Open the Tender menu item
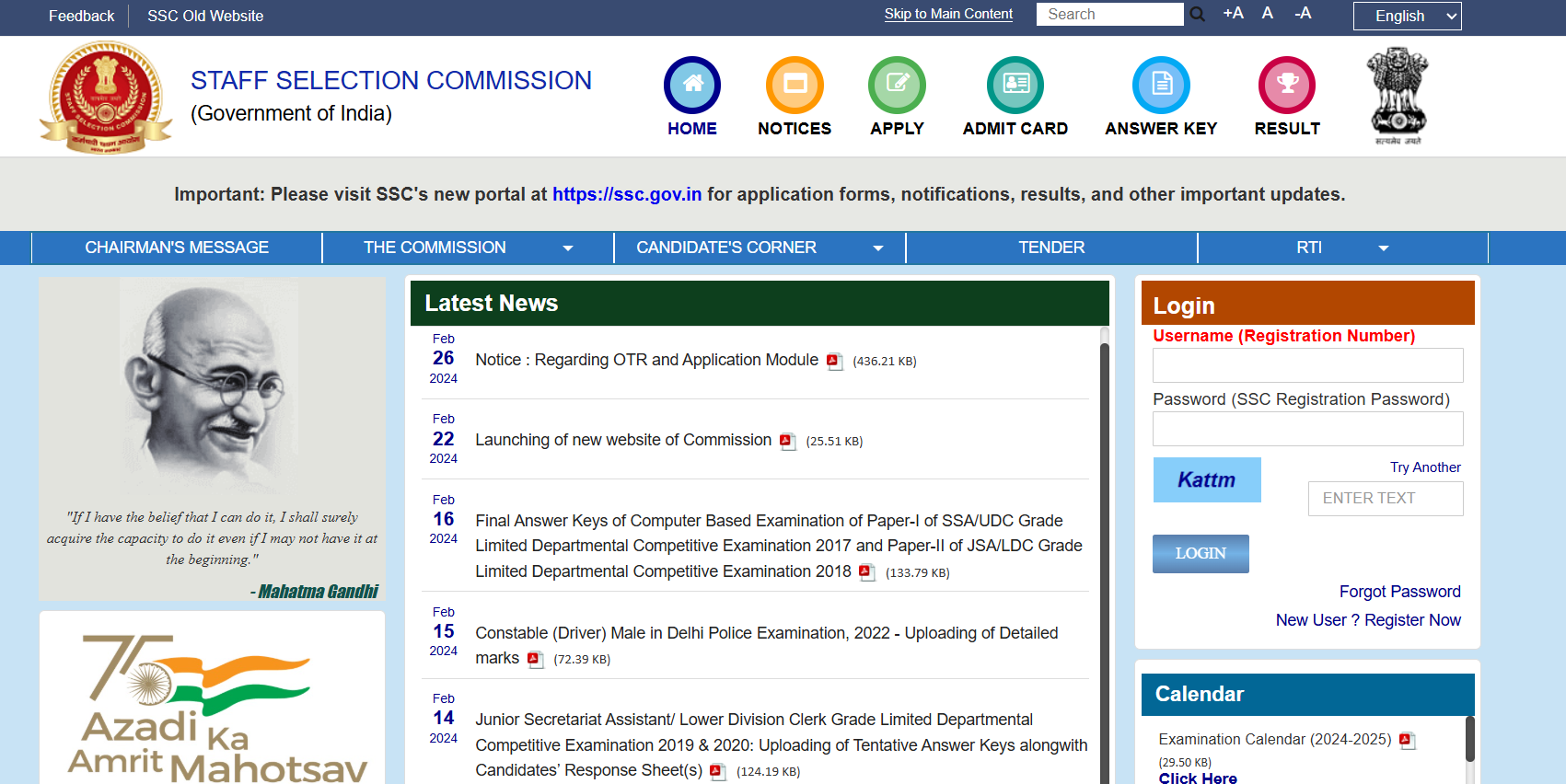The height and width of the screenshot is (784, 1566). pyautogui.click(x=1051, y=248)
